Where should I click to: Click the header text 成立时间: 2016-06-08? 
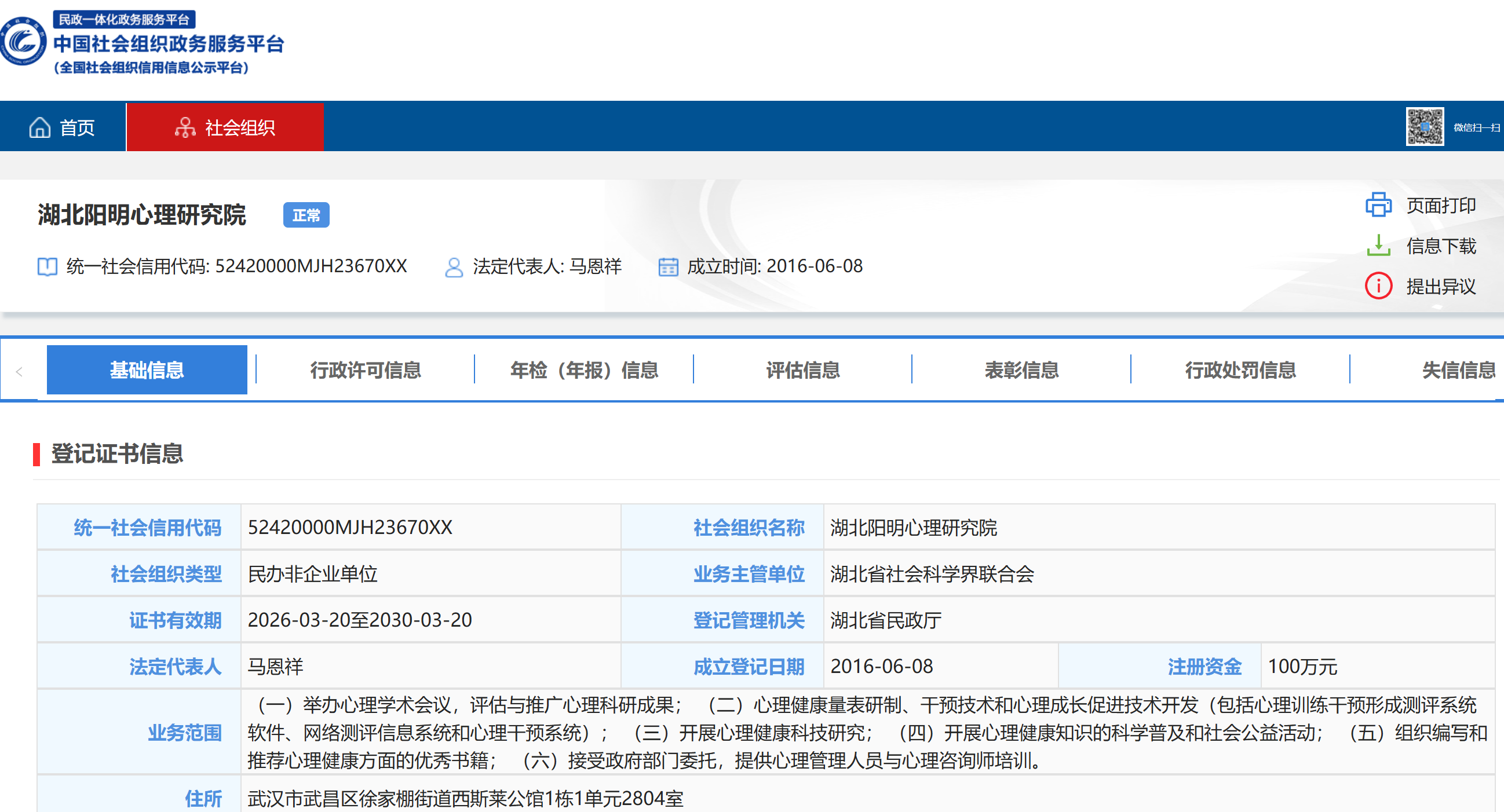click(775, 266)
